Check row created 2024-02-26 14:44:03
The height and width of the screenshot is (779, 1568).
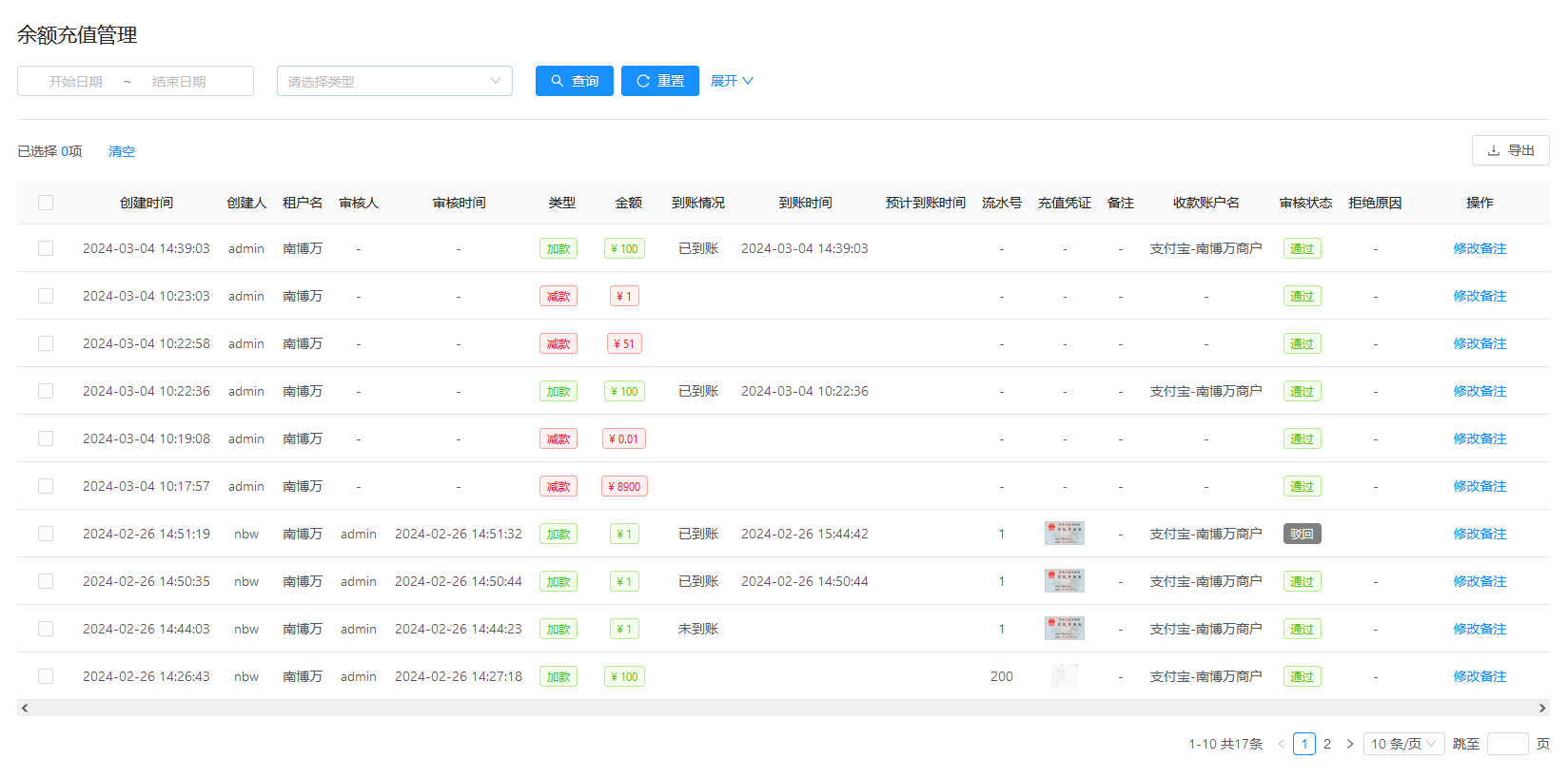point(46,629)
